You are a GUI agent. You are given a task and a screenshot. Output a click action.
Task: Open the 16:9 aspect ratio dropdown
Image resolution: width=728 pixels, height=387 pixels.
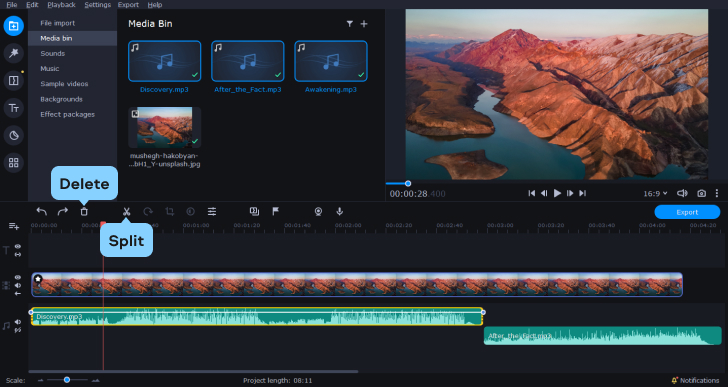pos(655,194)
